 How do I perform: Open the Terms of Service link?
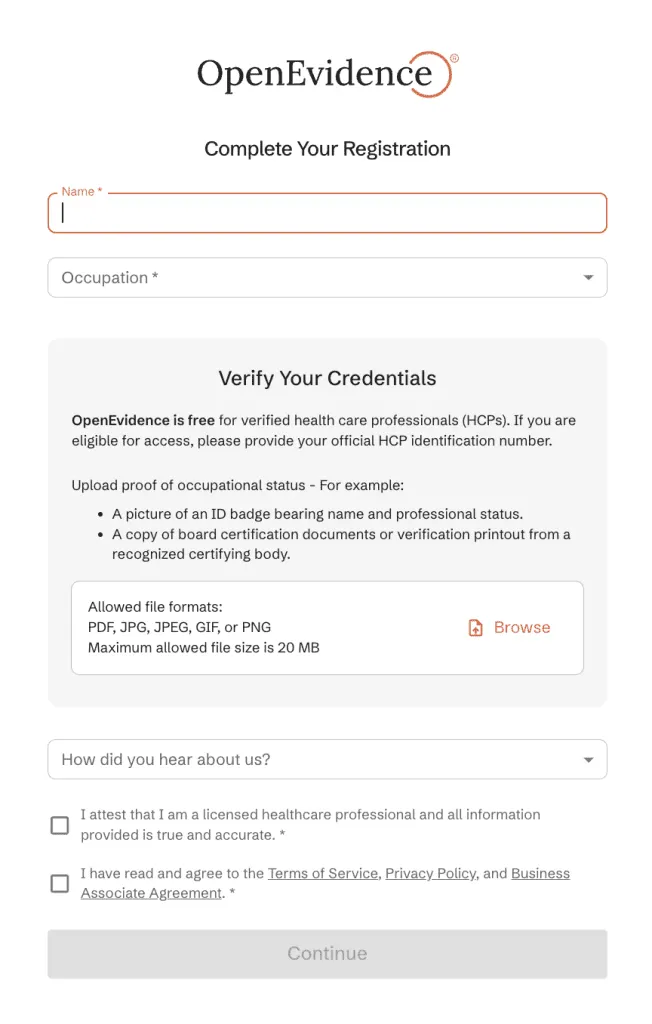click(323, 873)
